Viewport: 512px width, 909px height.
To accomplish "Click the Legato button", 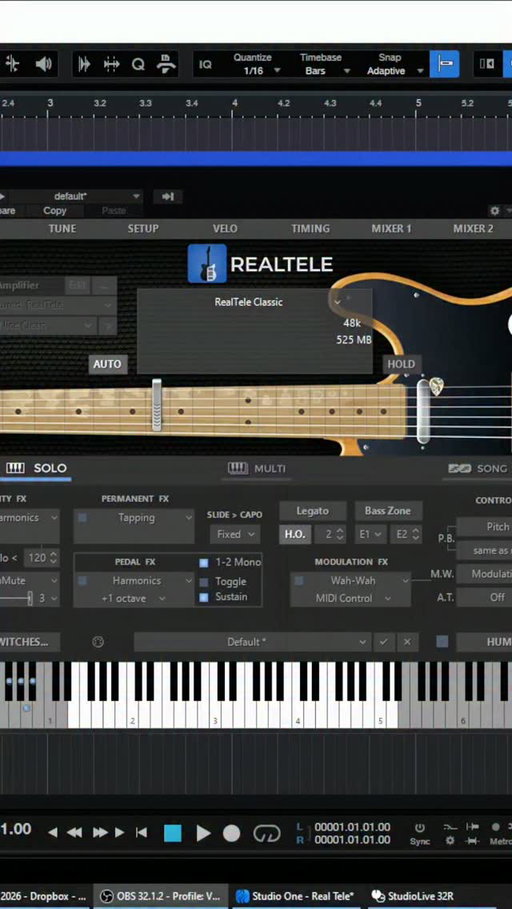I will click(x=313, y=511).
